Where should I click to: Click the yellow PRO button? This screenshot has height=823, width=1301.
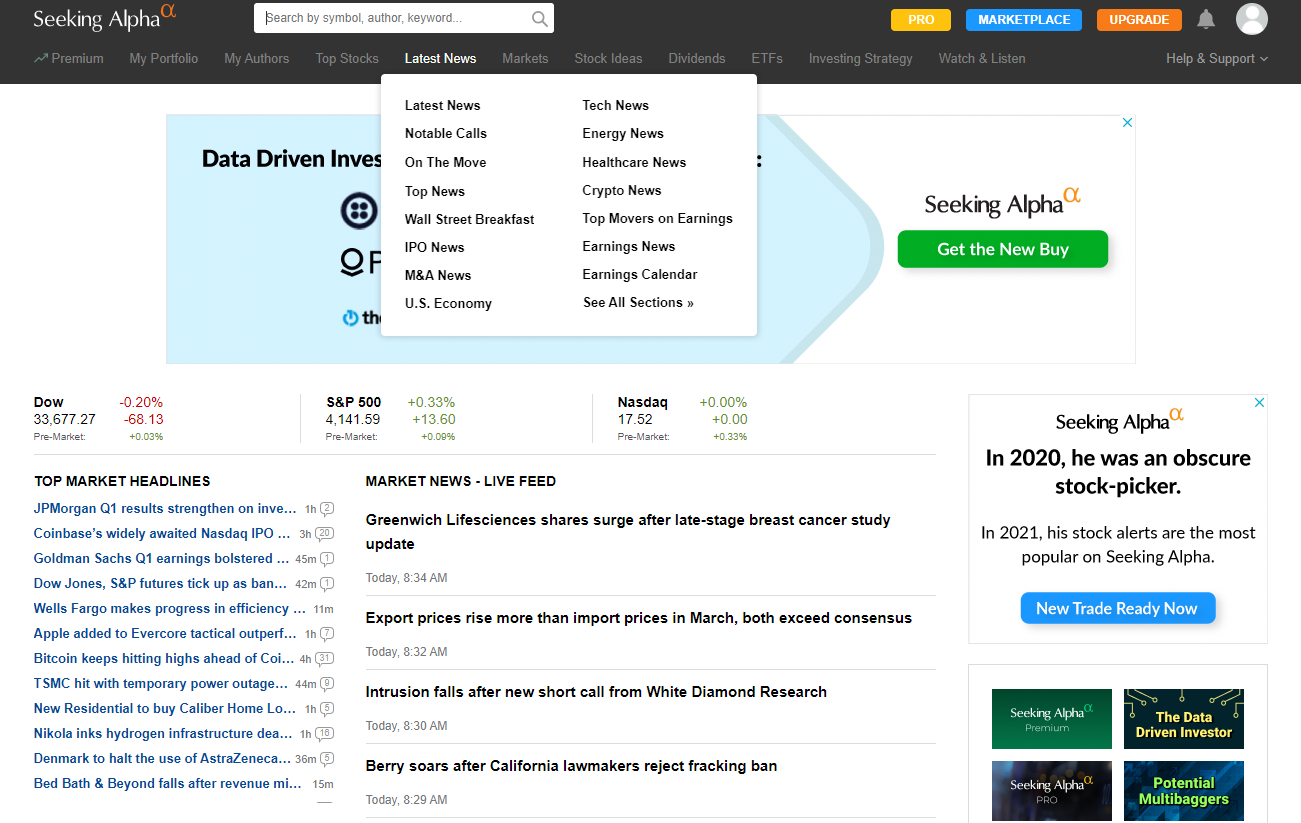[x=921, y=19]
